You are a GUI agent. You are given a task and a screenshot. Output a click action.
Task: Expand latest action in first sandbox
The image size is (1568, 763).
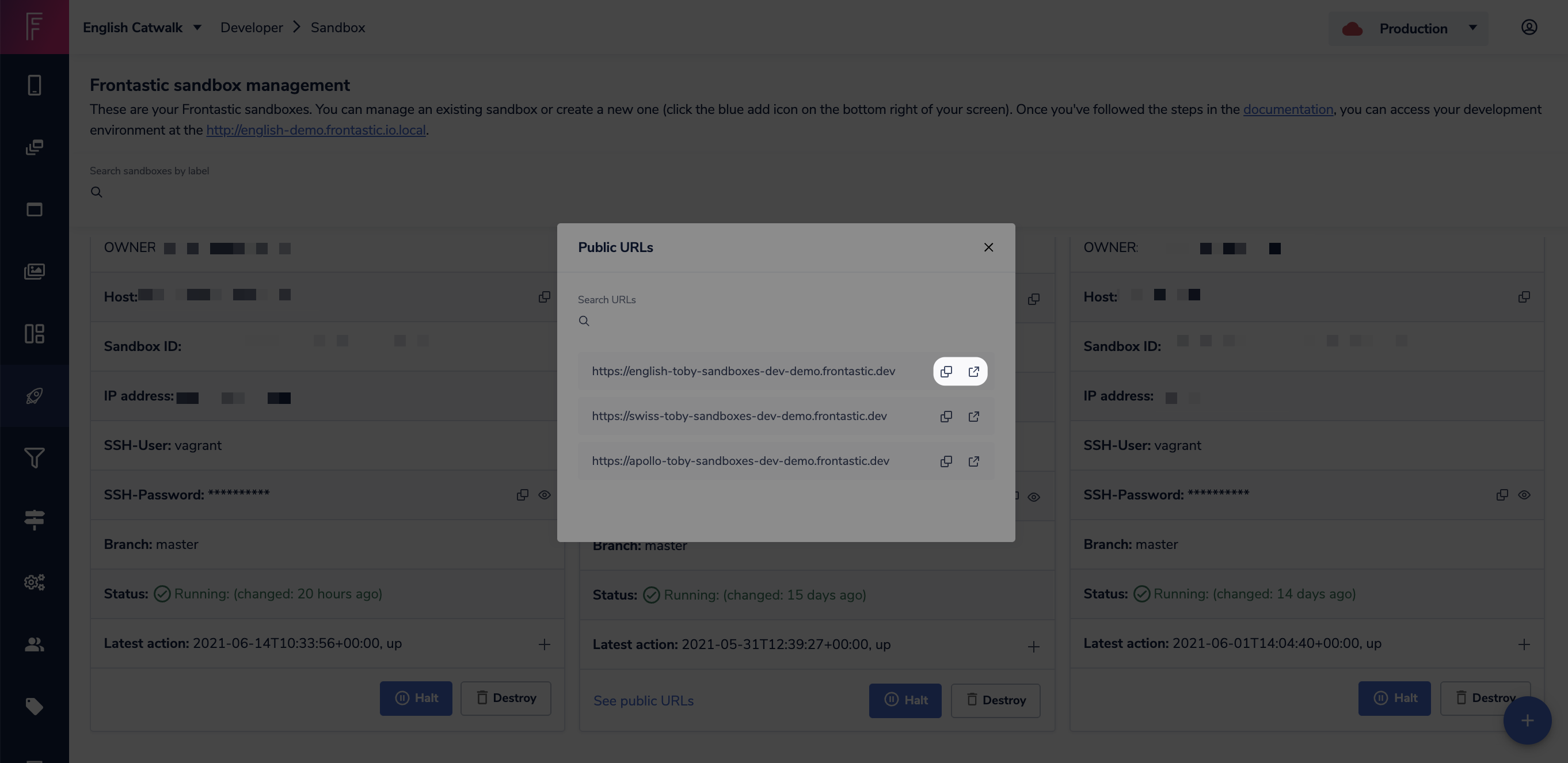(x=544, y=644)
